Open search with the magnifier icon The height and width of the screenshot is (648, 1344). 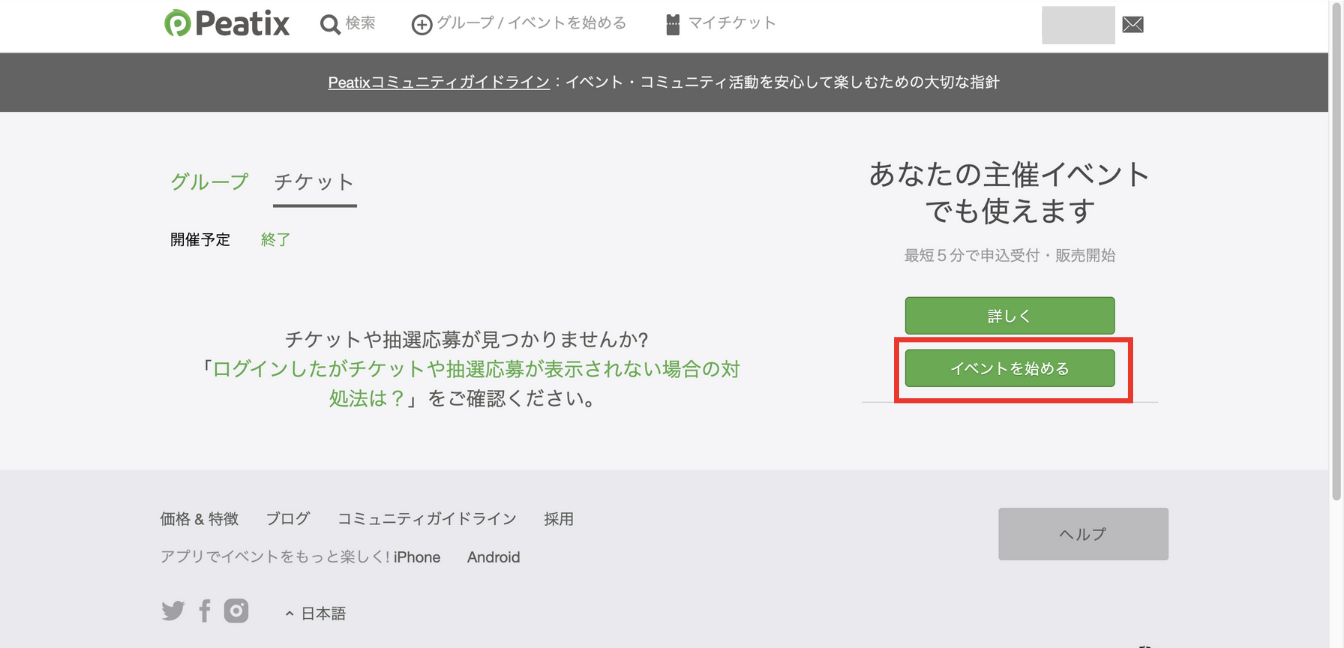pyautogui.click(x=330, y=22)
